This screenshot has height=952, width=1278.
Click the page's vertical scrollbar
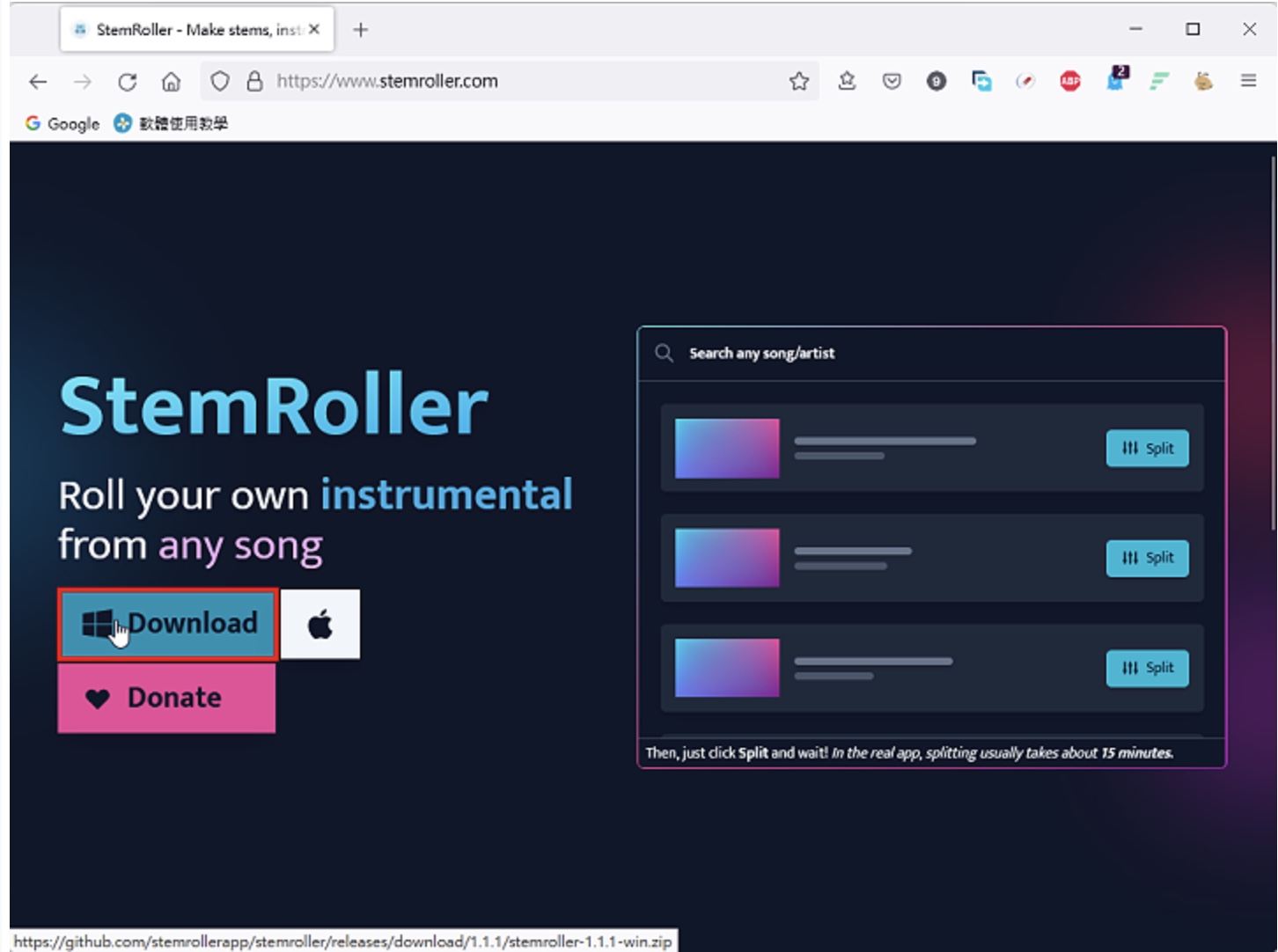tap(1273, 343)
